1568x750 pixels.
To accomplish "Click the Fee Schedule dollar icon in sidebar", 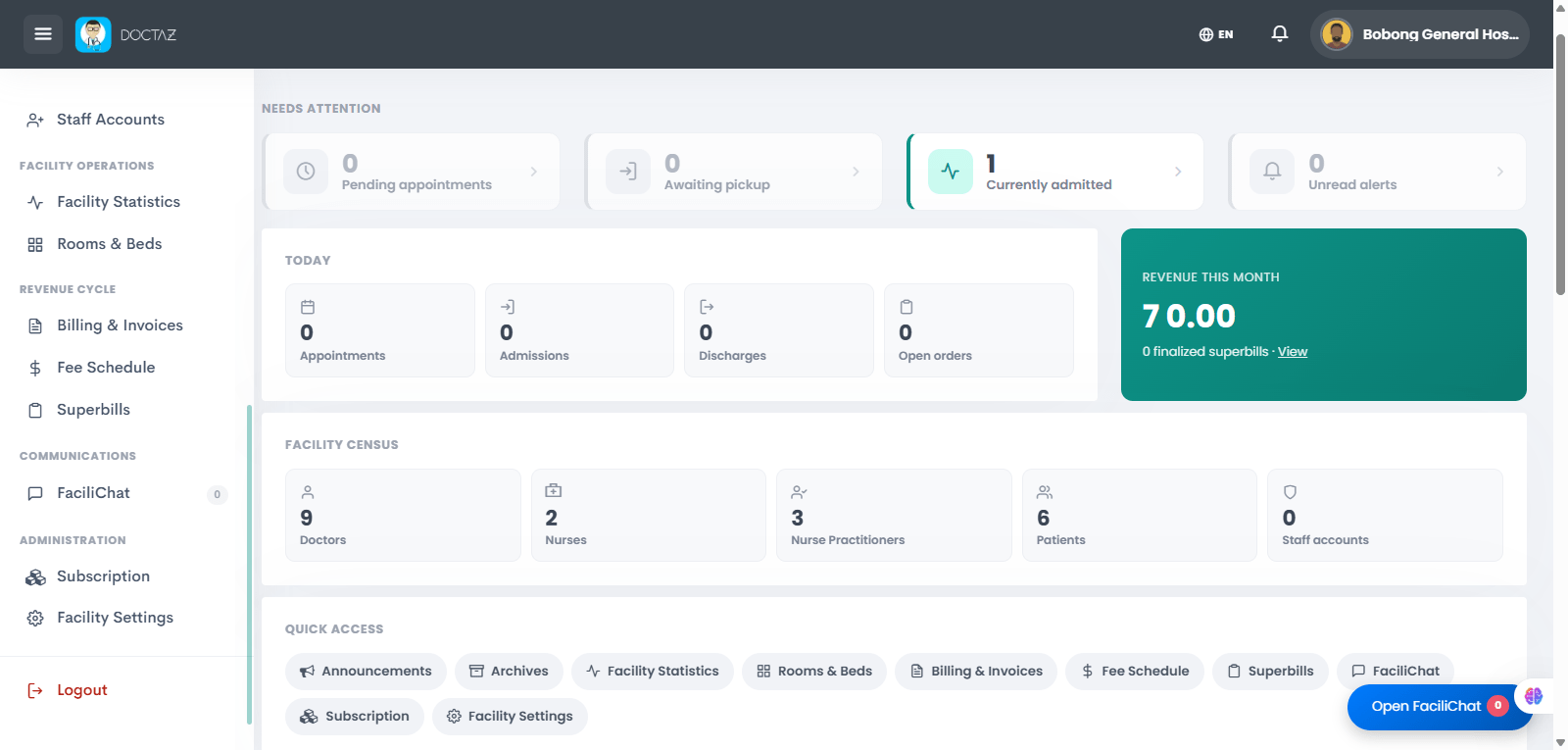I will tap(35, 369).
